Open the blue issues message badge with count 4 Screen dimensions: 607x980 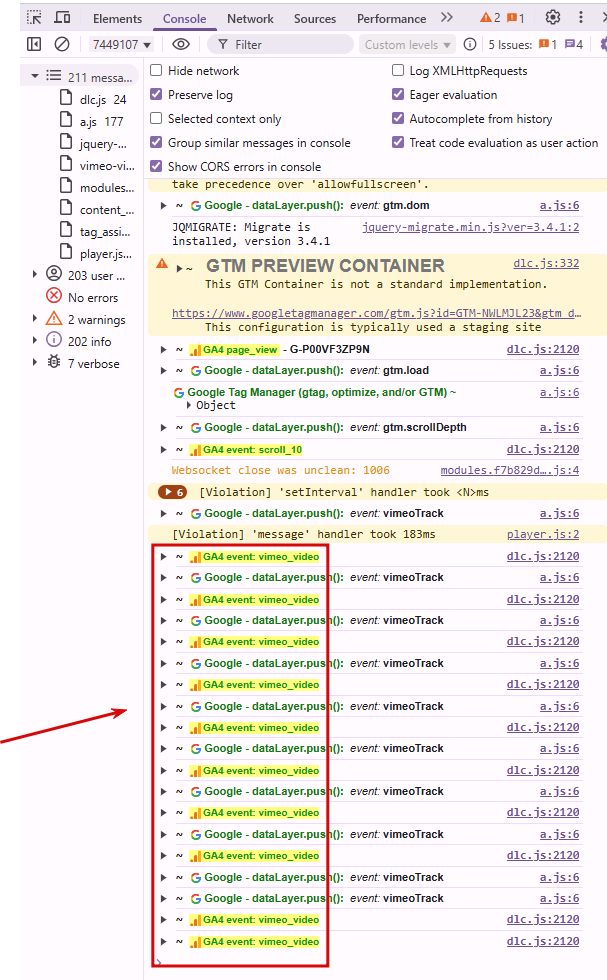tap(574, 44)
